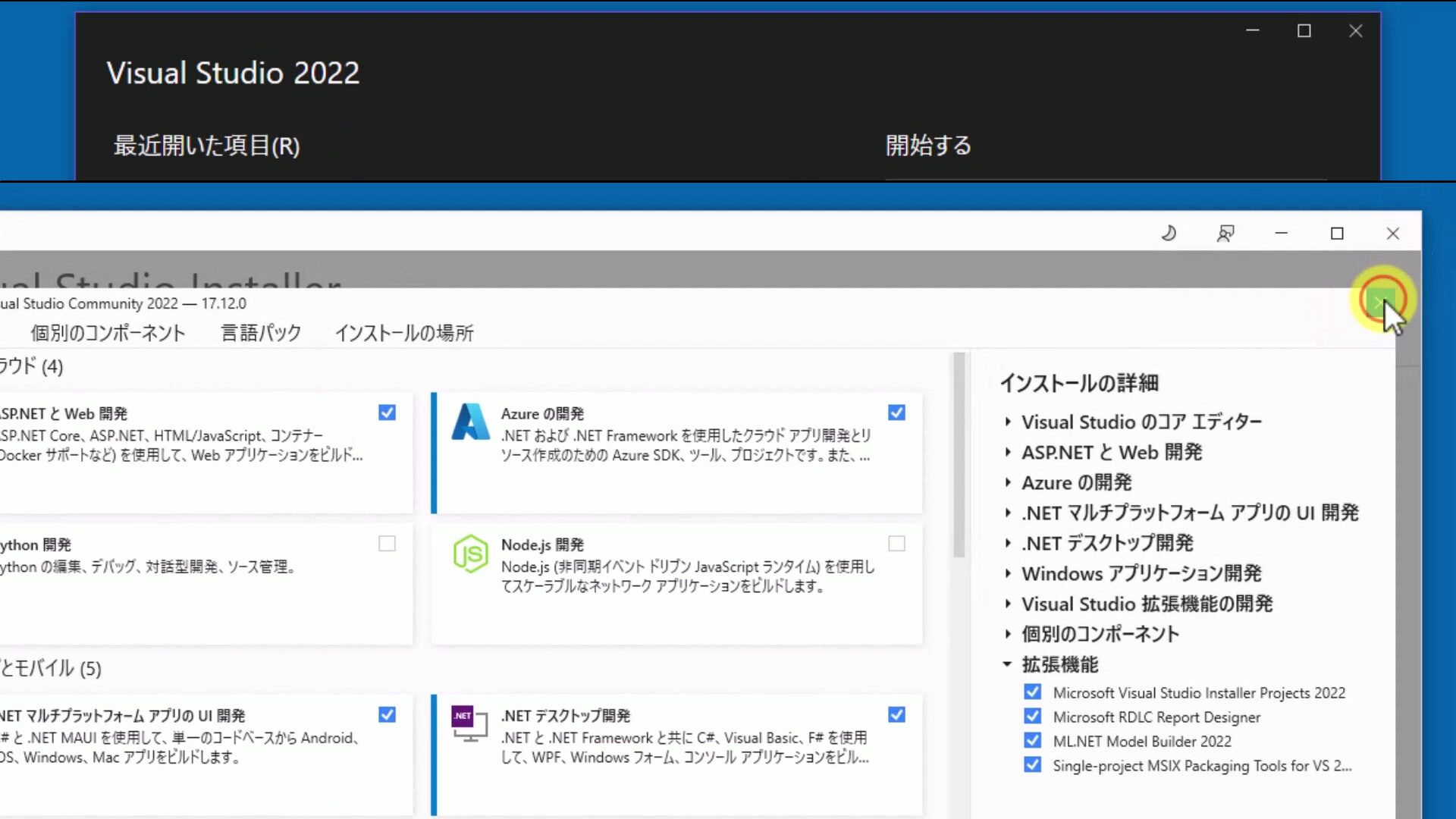Expand ASP.NET と Web 開発 in install details
Screen dimensions: 1456x819
pos(1008,452)
